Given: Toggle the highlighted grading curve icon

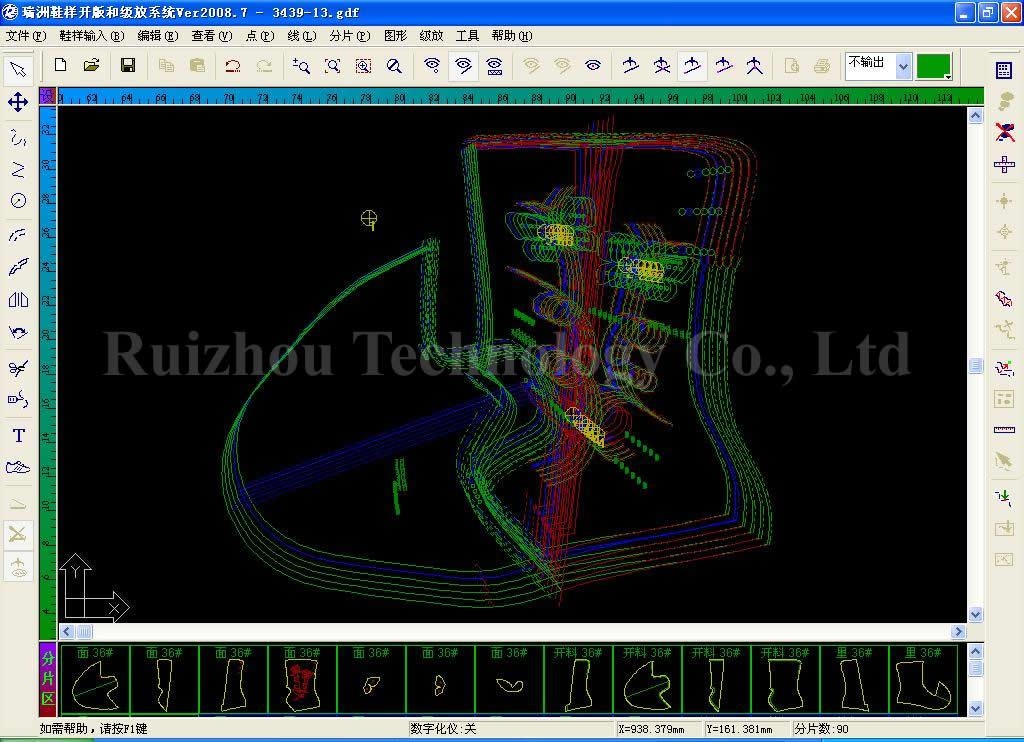Looking at the screenshot, I should (x=692, y=65).
